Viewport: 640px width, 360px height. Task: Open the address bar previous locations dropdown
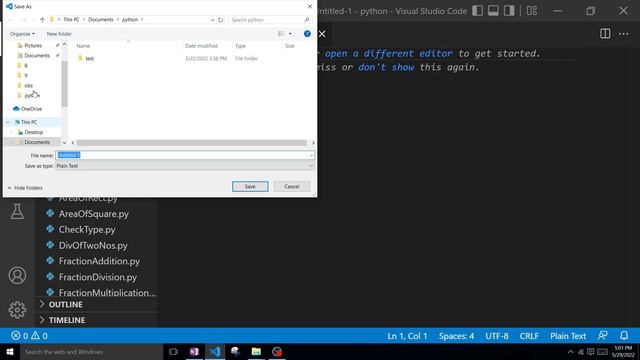212,20
